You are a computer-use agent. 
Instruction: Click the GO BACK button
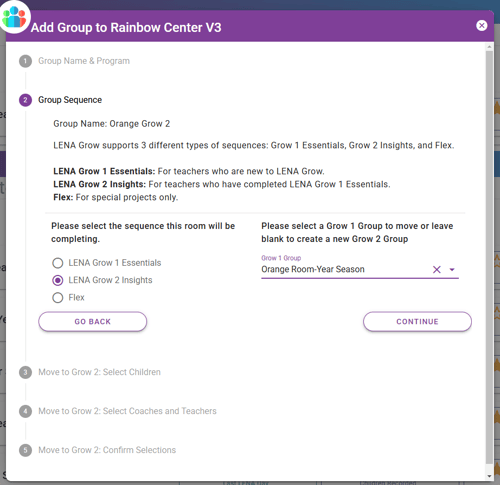pyautogui.click(x=93, y=322)
